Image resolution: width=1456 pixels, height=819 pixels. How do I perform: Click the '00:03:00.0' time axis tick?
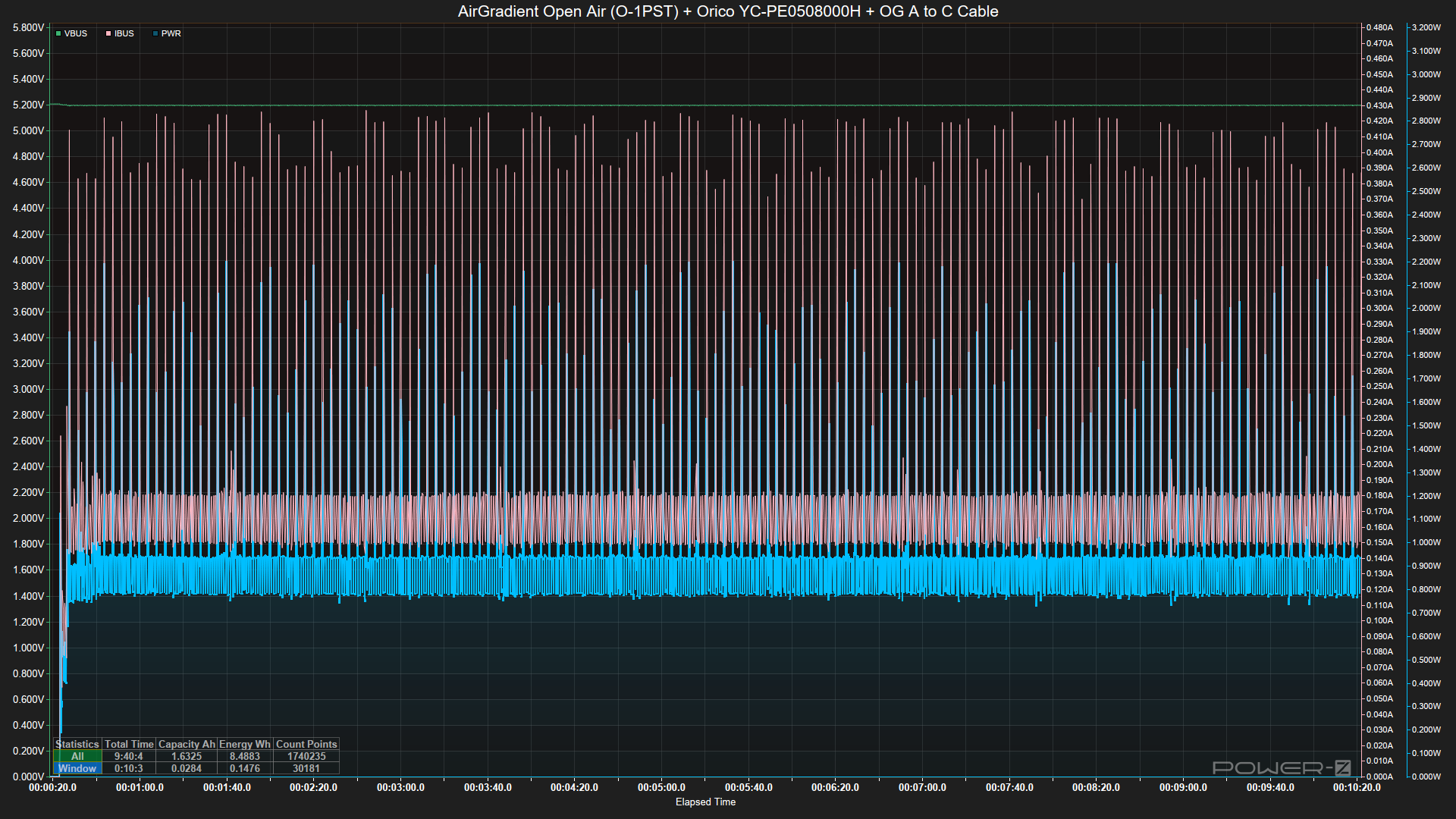pos(400,787)
